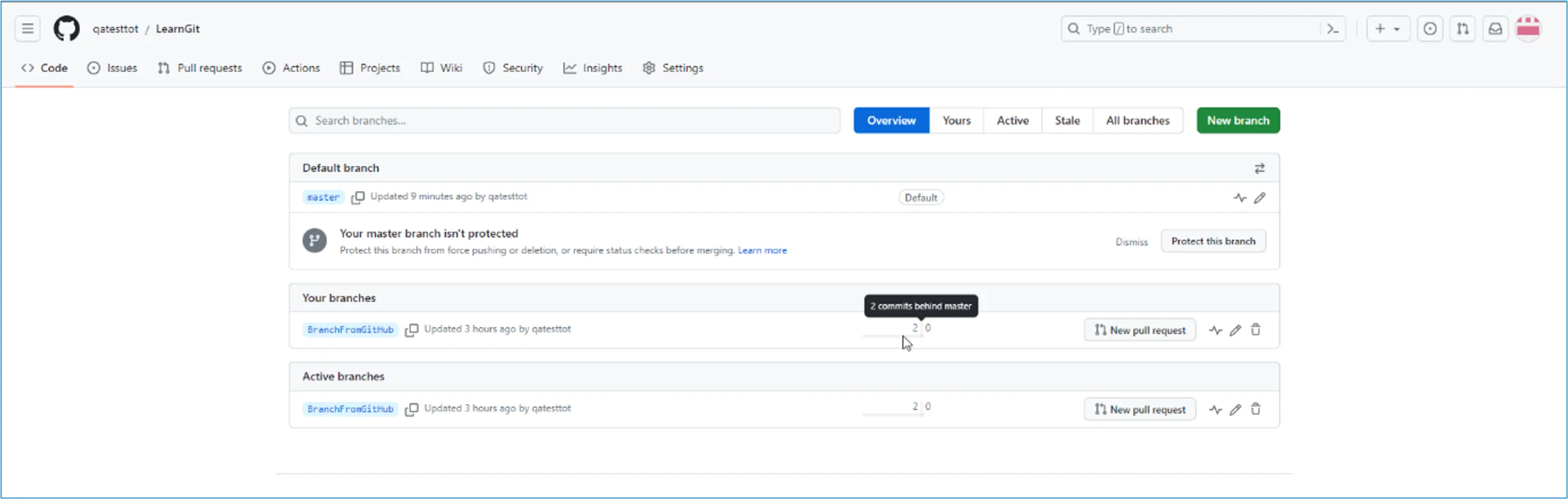Viewport: 1568px width, 499px height.
Task: Select the All branches tab
Action: pos(1137,121)
